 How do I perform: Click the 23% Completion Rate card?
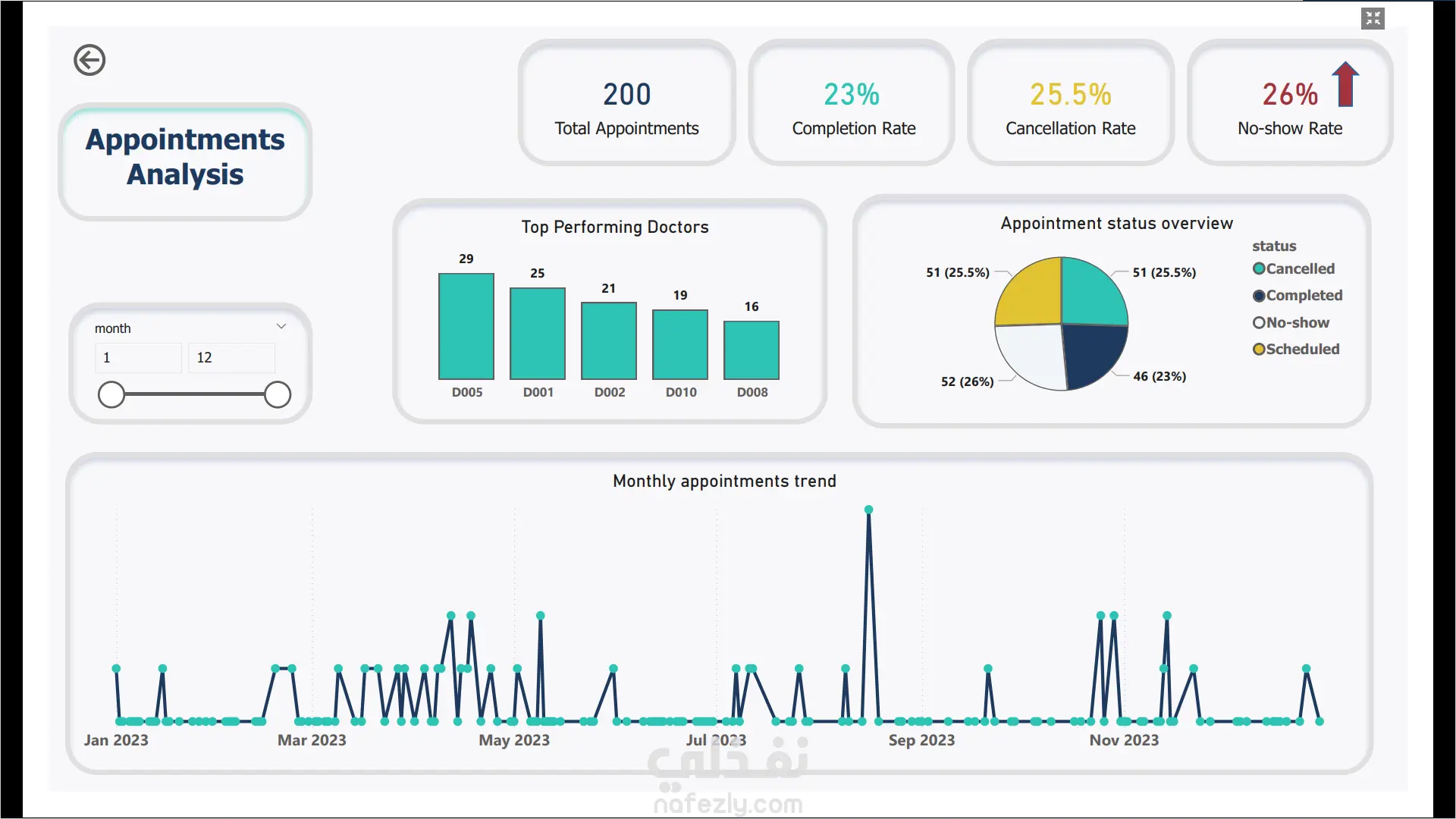click(852, 102)
